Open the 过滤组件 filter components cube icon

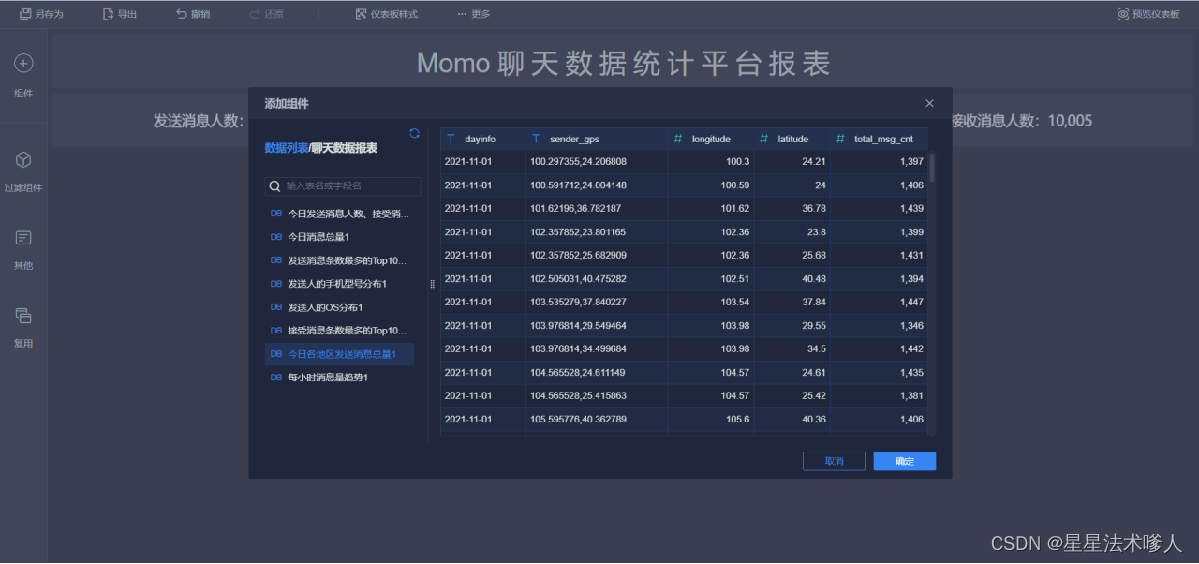coord(24,160)
